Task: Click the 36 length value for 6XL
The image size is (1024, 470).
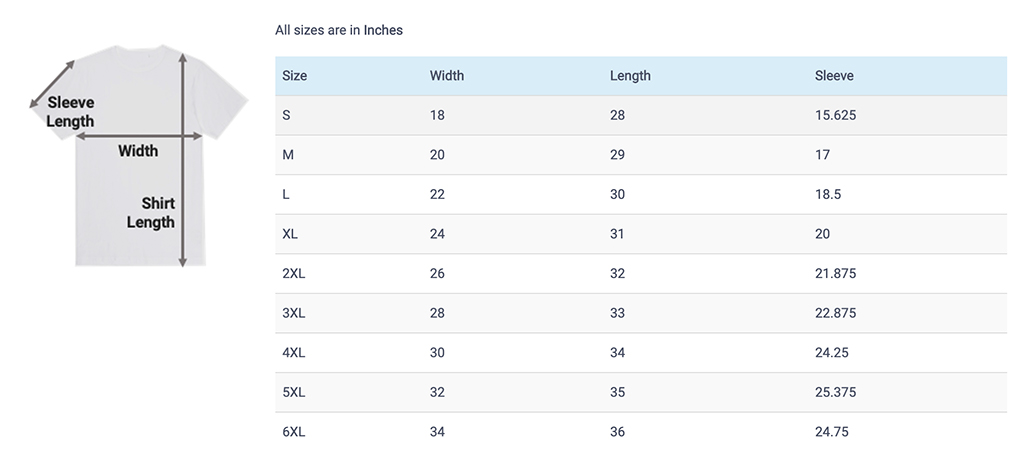Action: pos(618,432)
